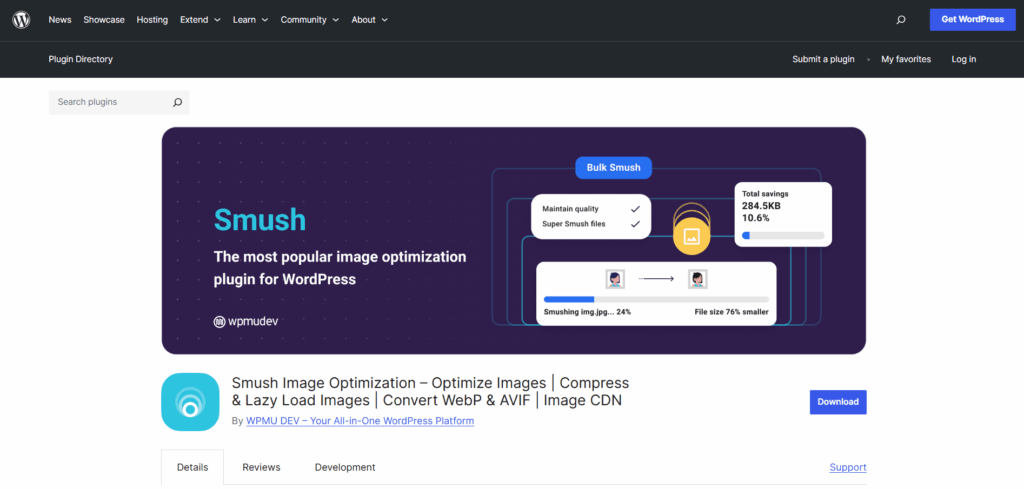Click the Smush banner image
The image size is (1024, 489).
[x=513, y=241]
